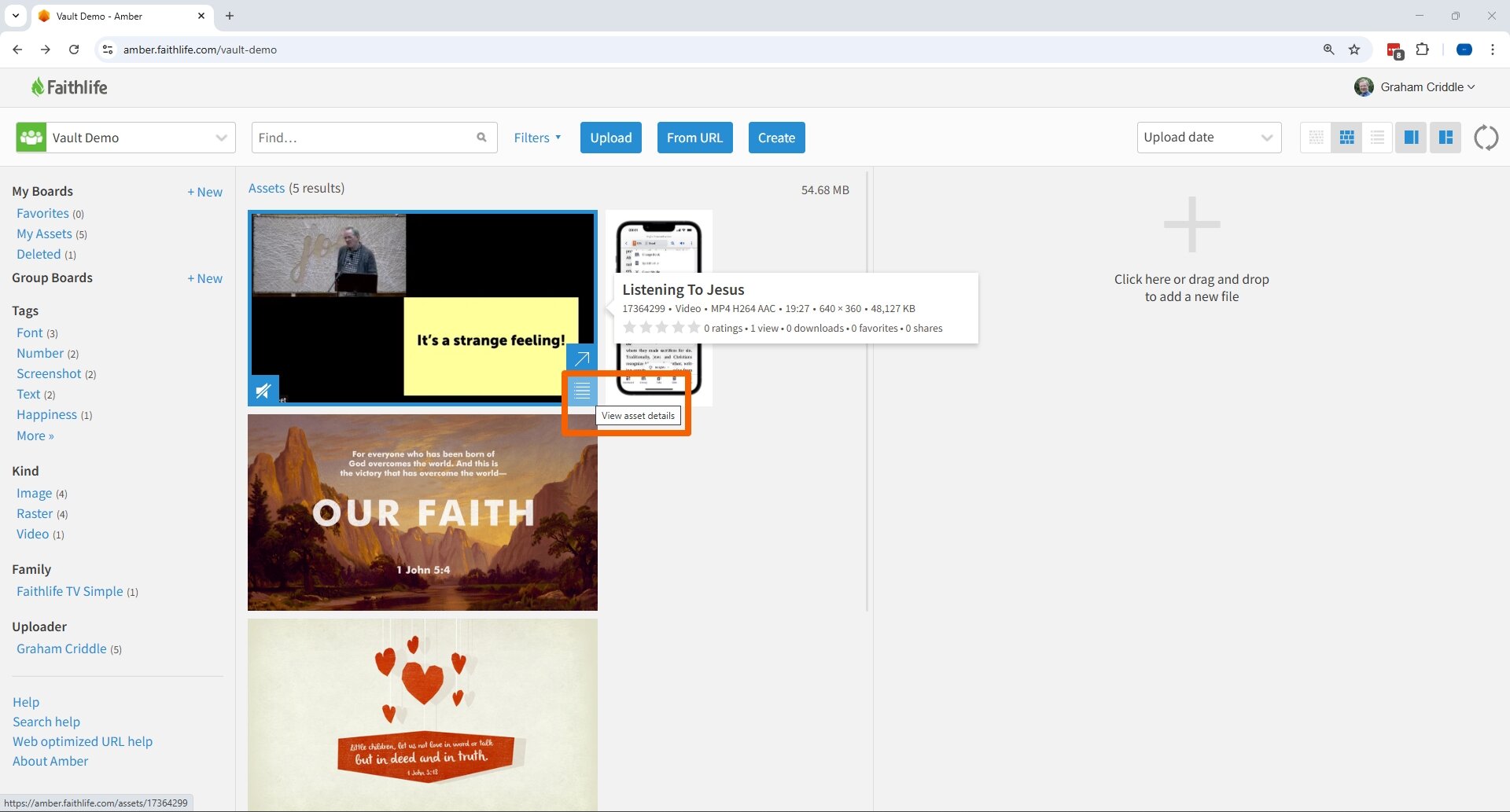The width and height of the screenshot is (1510, 812).
Task: Reload the page
Action: (x=74, y=50)
